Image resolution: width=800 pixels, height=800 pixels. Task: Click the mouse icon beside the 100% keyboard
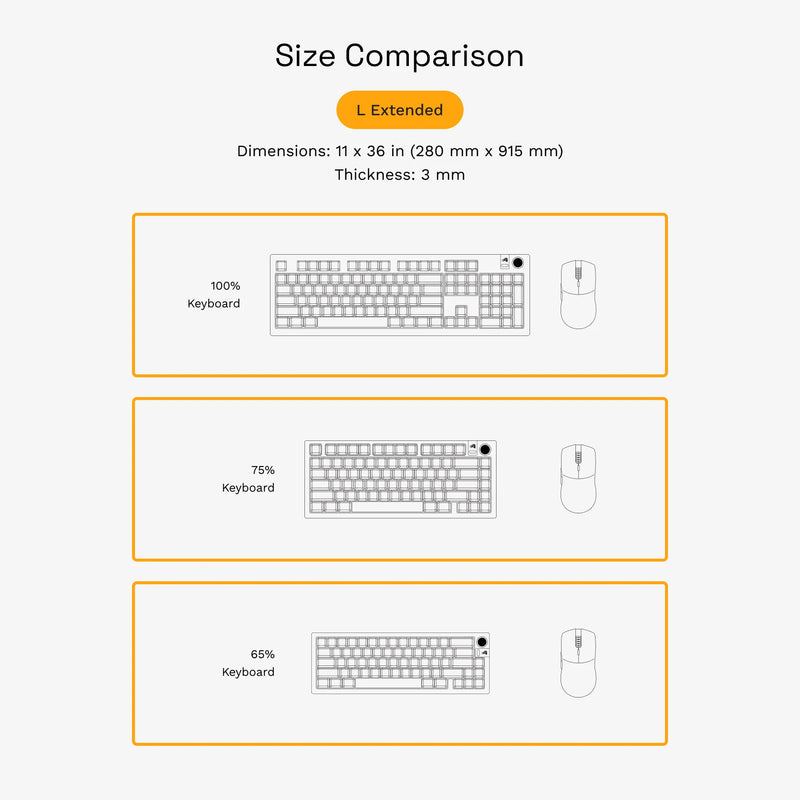[577, 295]
